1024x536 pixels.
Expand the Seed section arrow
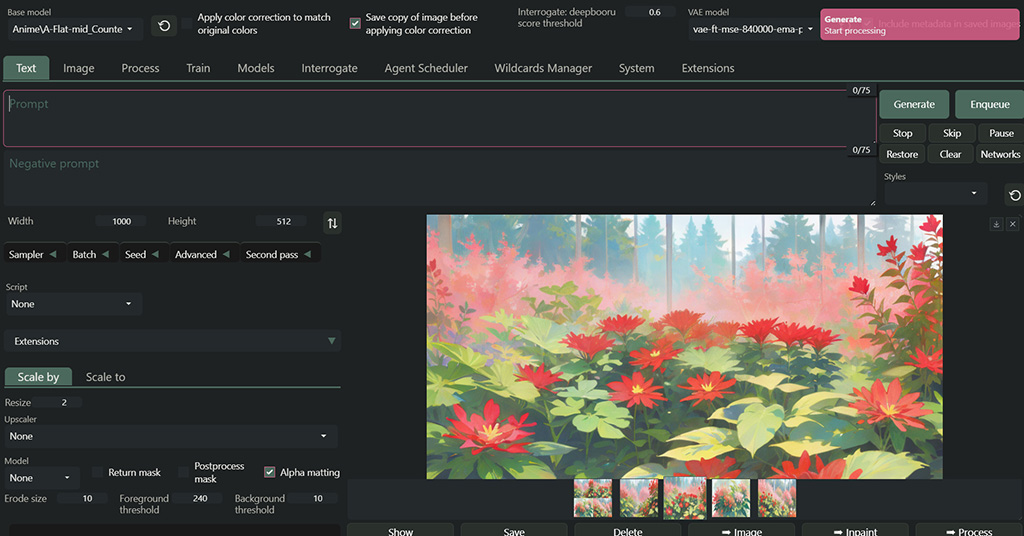pyautogui.click(x=154, y=255)
